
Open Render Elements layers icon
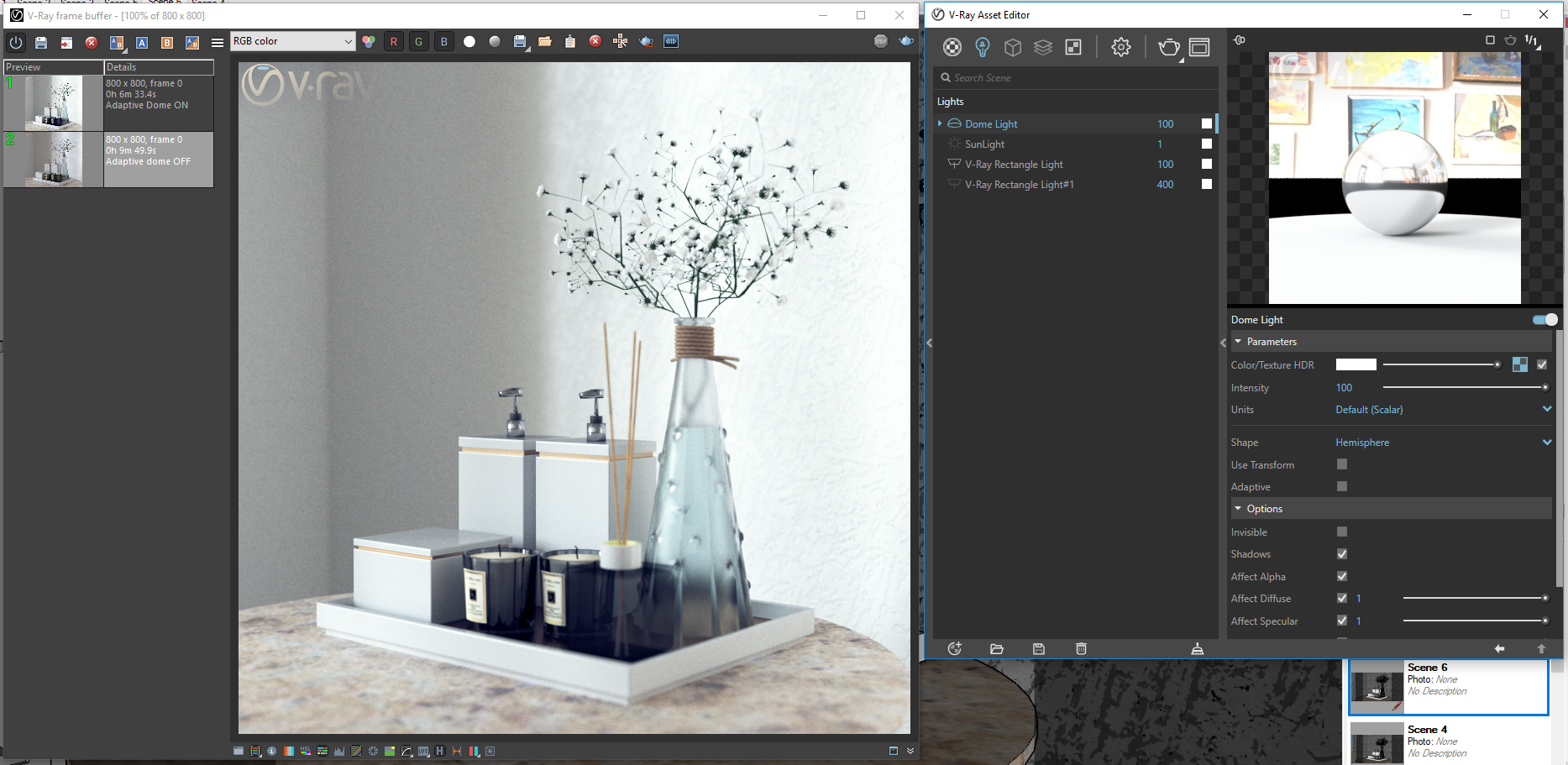click(1043, 47)
